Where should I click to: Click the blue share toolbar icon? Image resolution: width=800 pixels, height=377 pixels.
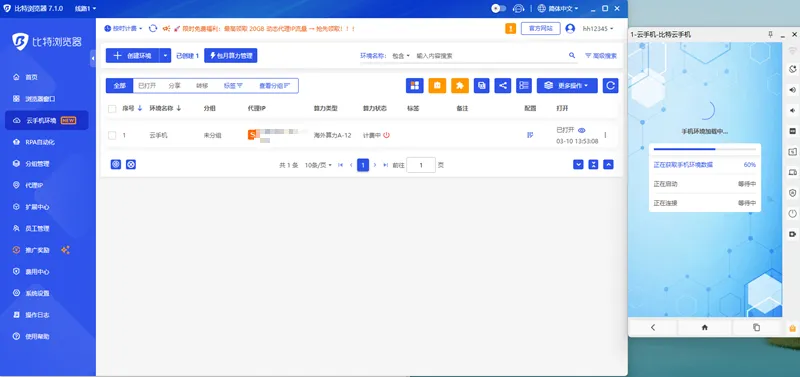[503, 86]
